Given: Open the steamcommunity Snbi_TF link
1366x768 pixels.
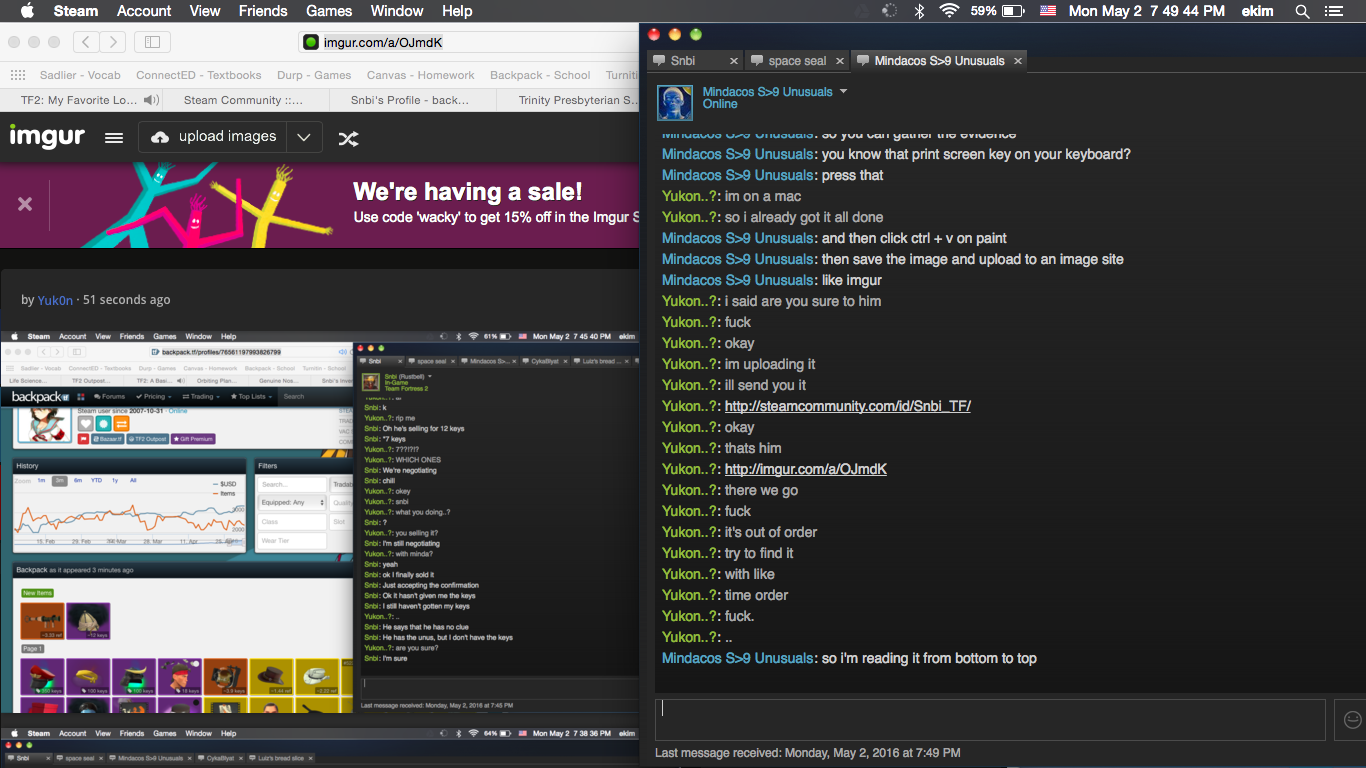Looking at the screenshot, I should [x=847, y=406].
